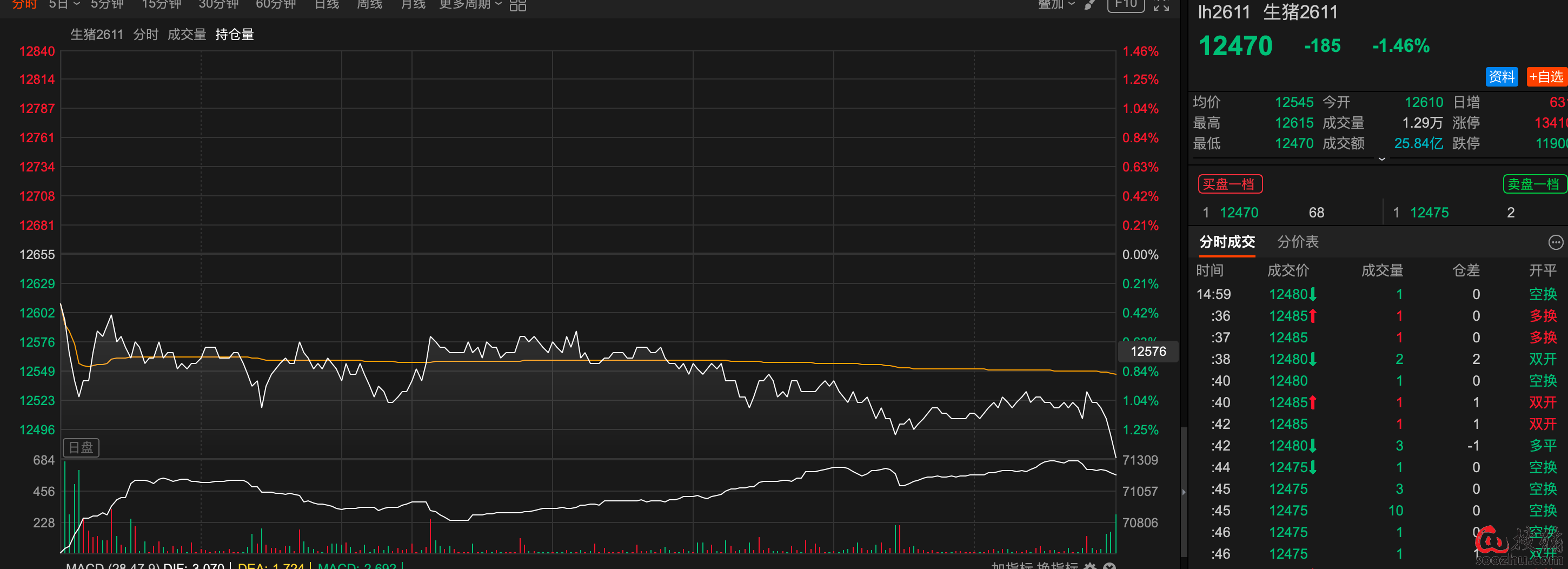1568x569 pixels.
Task: Open the more options icon in trades panel
Action: pyautogui.click(x=1554, y=242)
